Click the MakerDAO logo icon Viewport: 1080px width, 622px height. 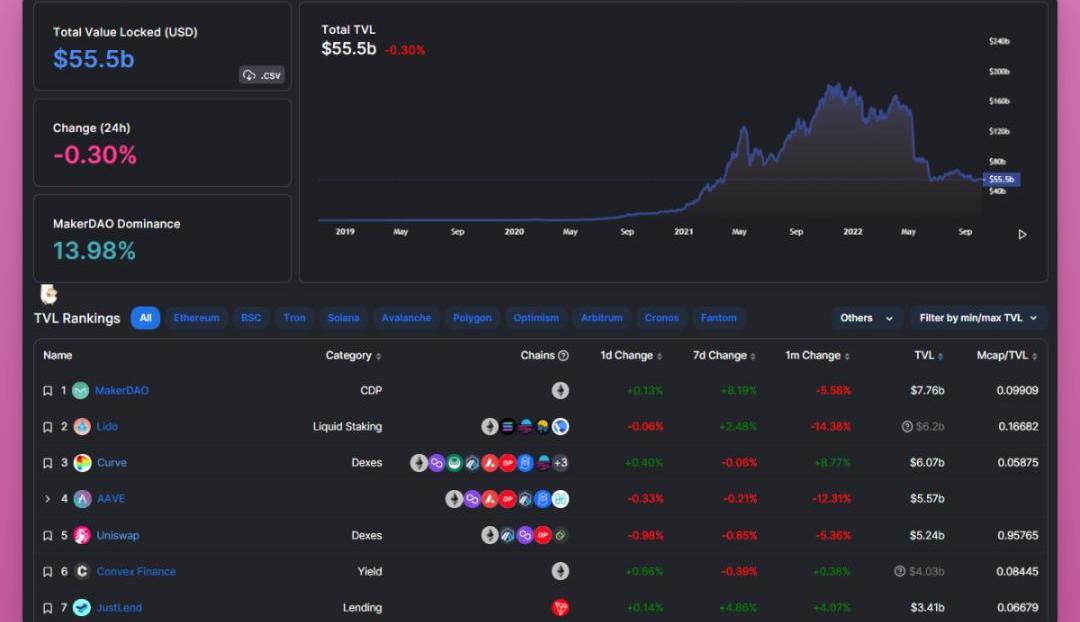pyautogui.click(x=81, y=390)
